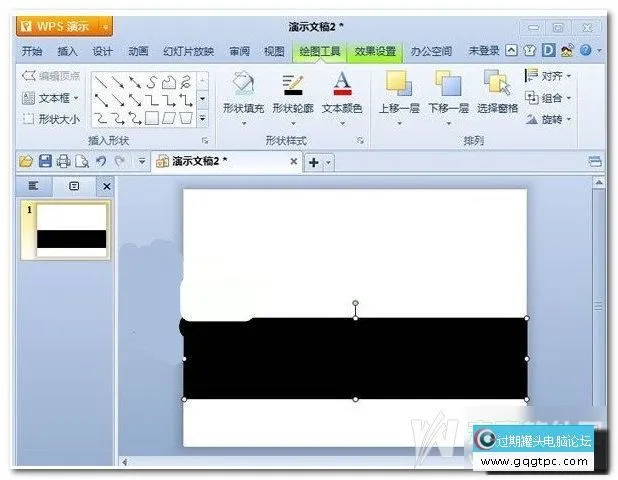Image resolution: width=618 pixels, height=480 pixels.
Task: Open the 下移一层 dropdown arrow
Action: [x=448, y=124]
